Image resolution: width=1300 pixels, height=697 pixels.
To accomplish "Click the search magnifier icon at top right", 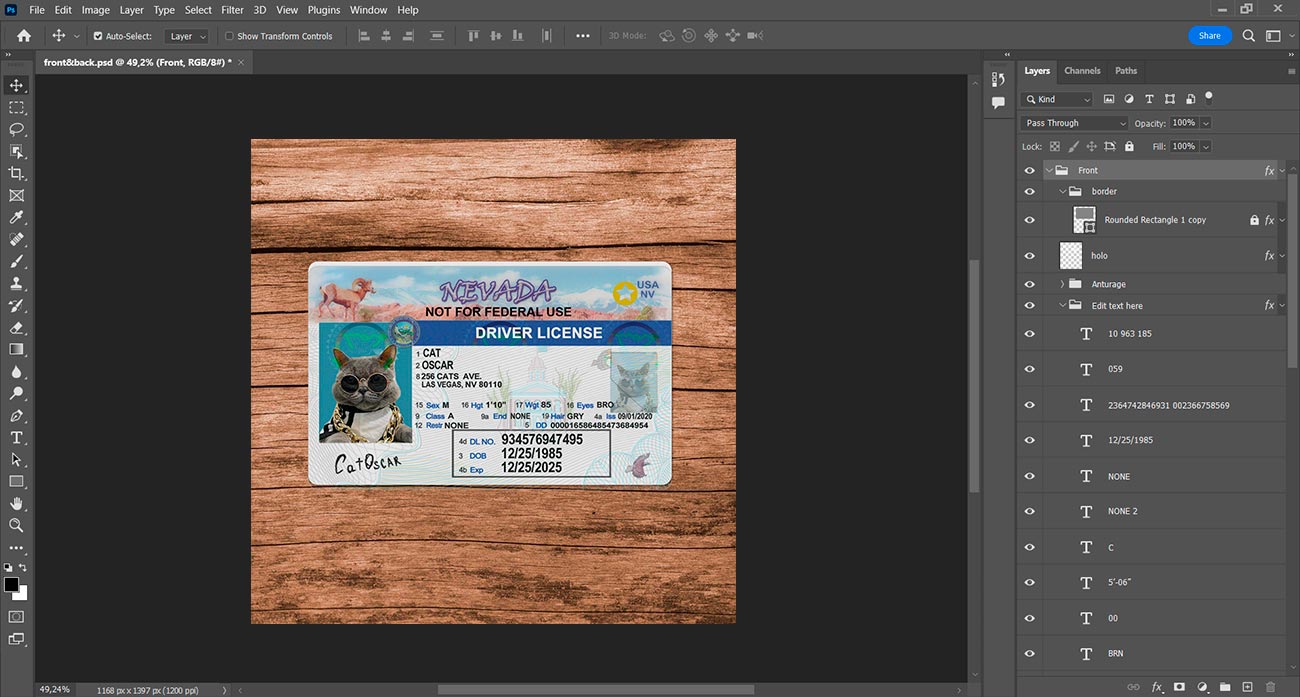I will tap(1249, 36).
